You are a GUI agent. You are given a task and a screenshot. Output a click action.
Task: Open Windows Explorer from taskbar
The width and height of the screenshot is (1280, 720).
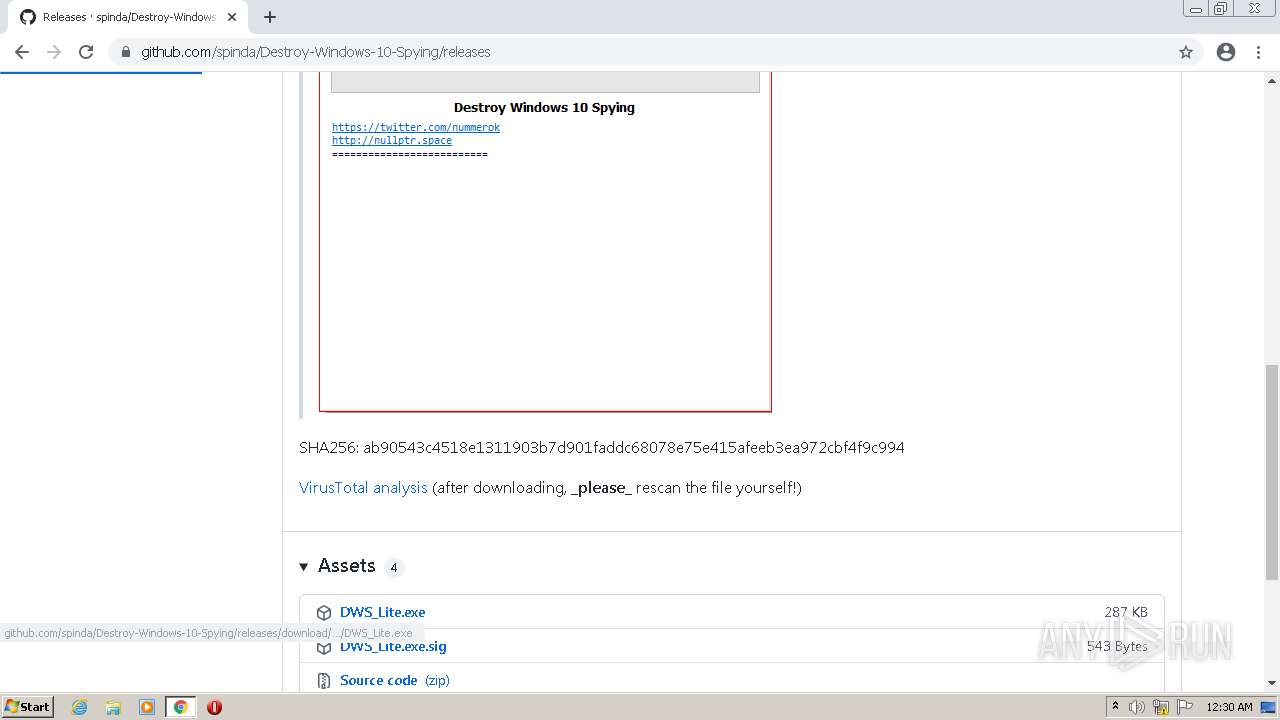[x=113, y=707]
